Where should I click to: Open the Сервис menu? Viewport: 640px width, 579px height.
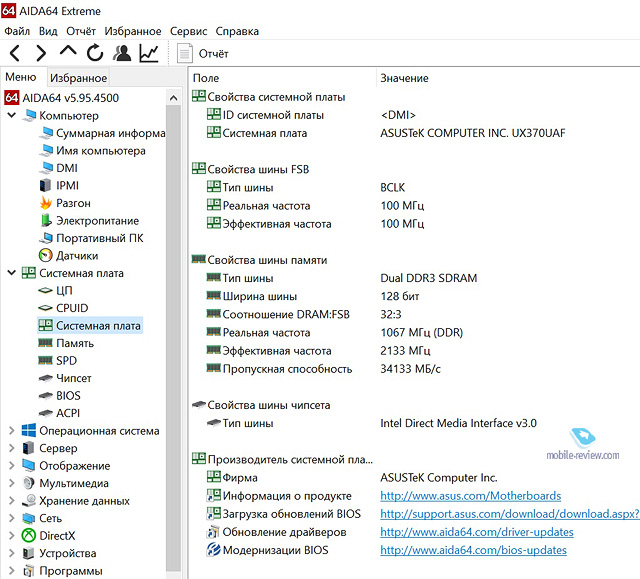tap(189, 31)
